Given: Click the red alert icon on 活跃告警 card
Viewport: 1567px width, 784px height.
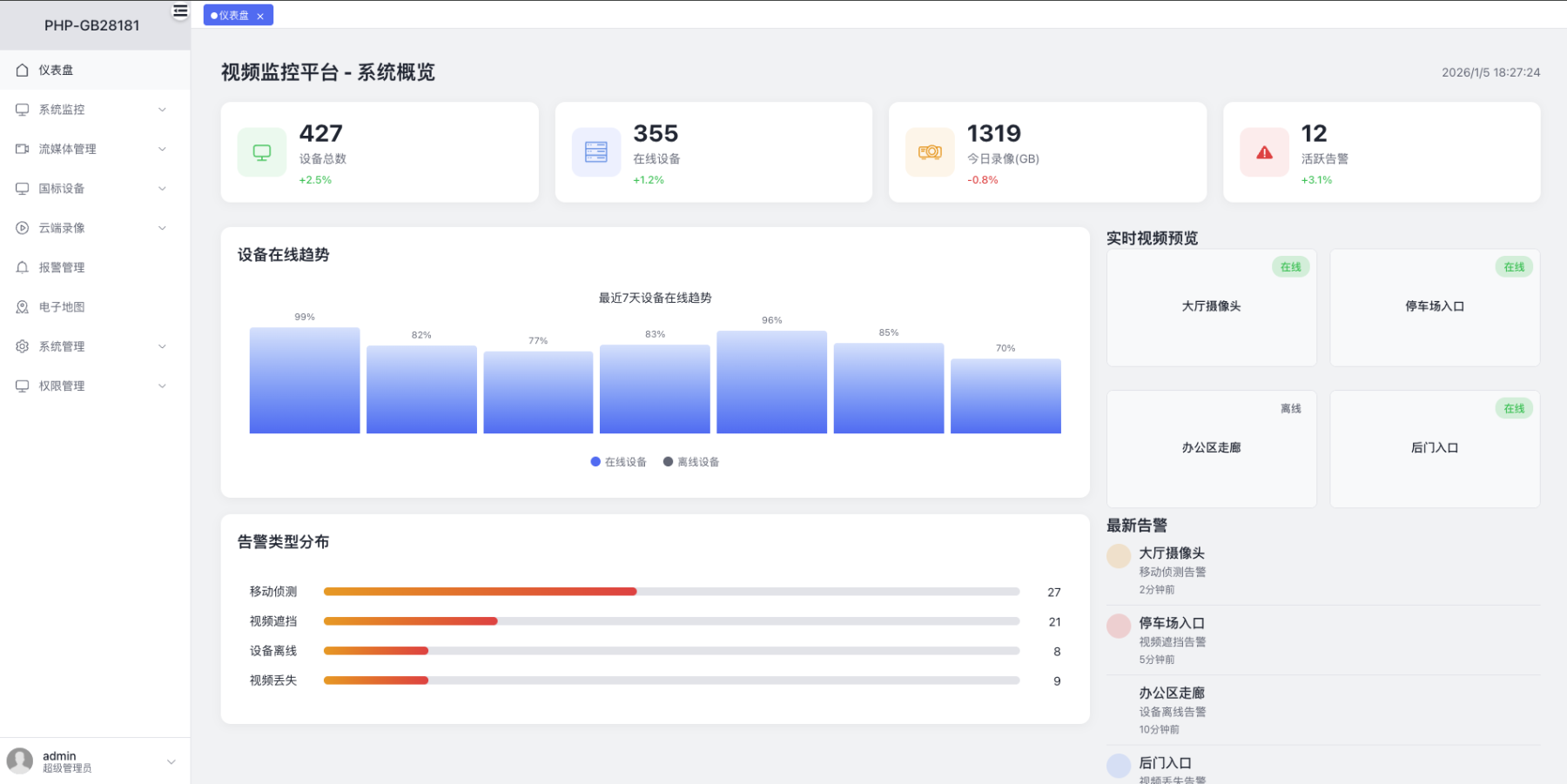Looking at the screenshot, I should coord(1263,151).
